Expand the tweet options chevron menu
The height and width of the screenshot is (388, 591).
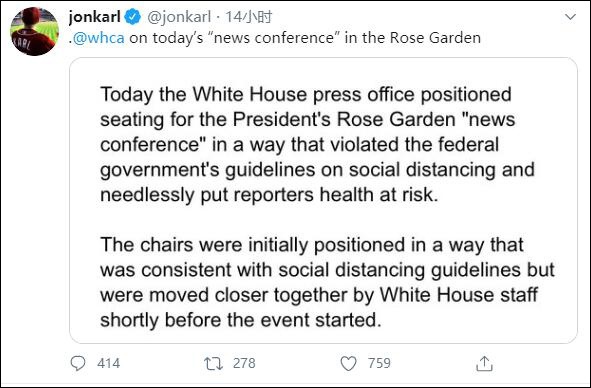[x=571, y=17]
